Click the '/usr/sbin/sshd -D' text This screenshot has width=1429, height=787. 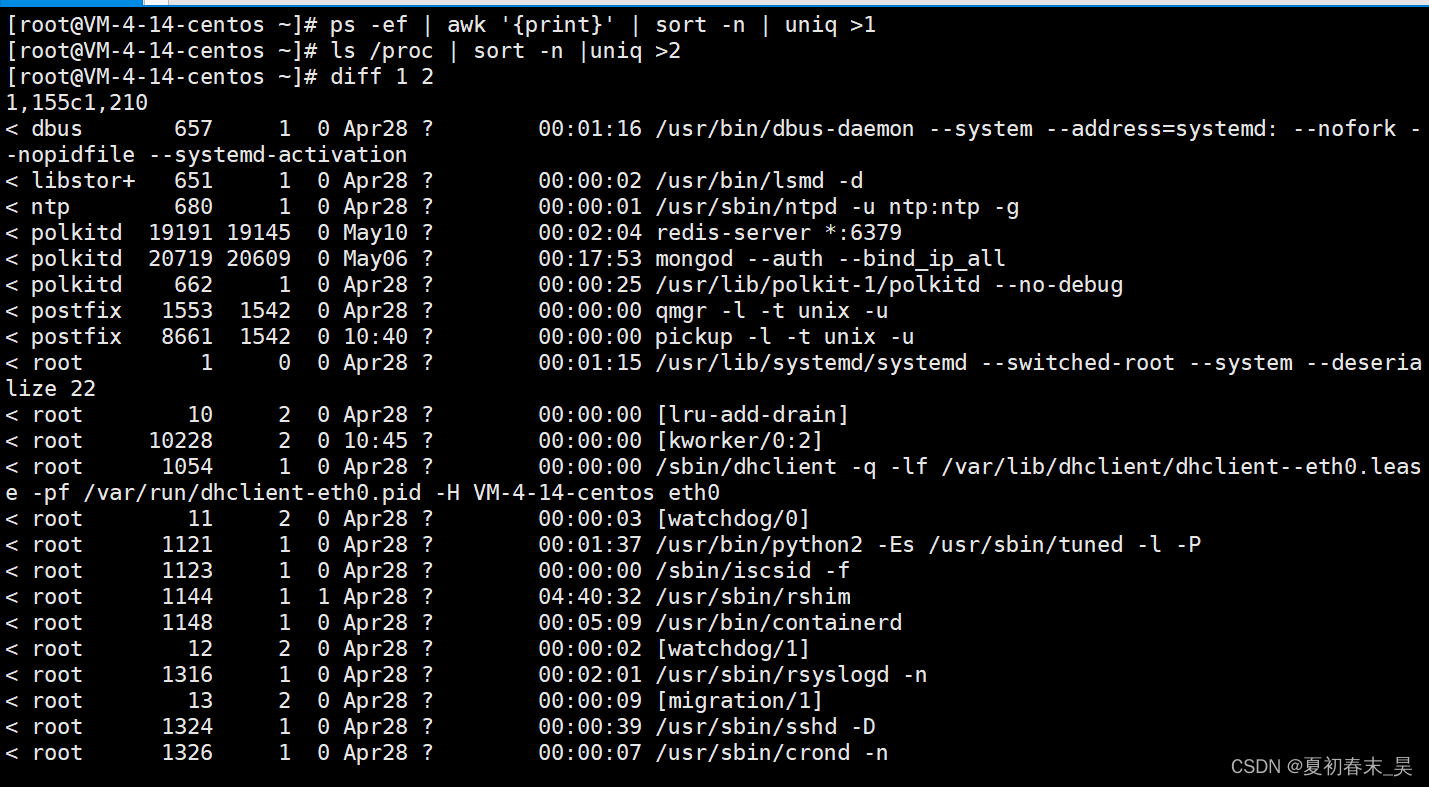coord(765,726)
